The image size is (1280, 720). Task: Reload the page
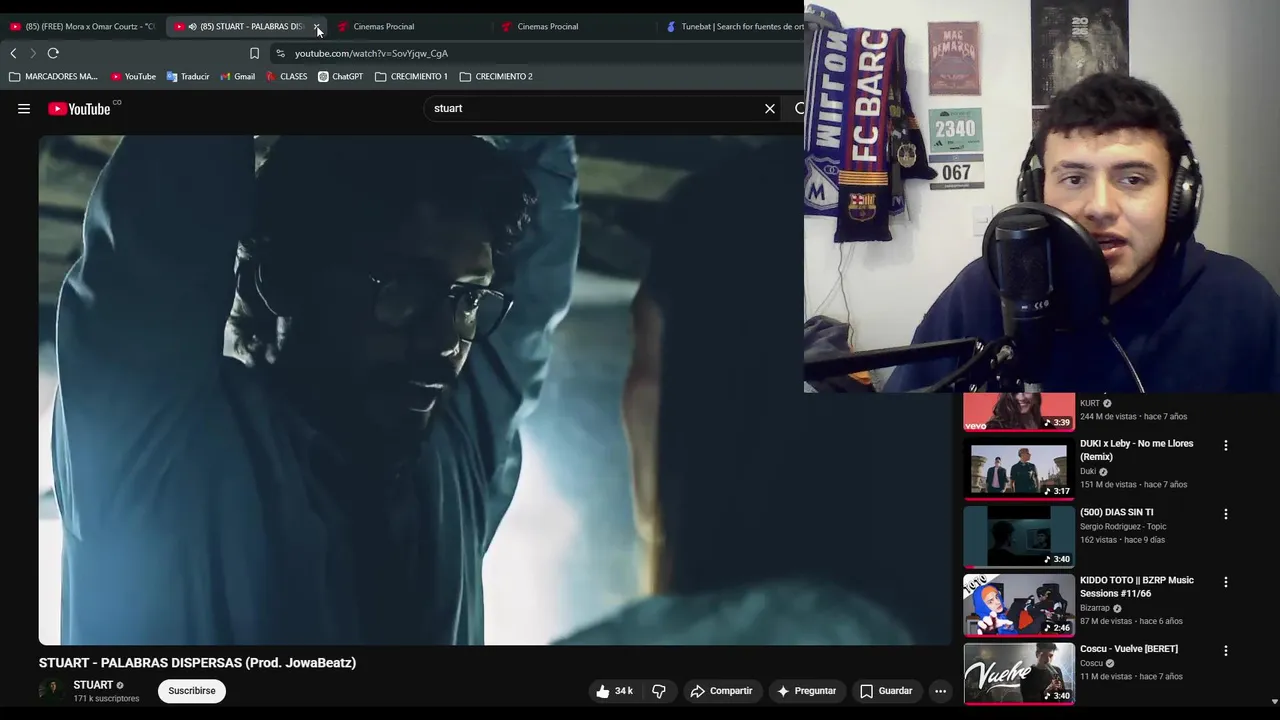[x=53, y=53]
